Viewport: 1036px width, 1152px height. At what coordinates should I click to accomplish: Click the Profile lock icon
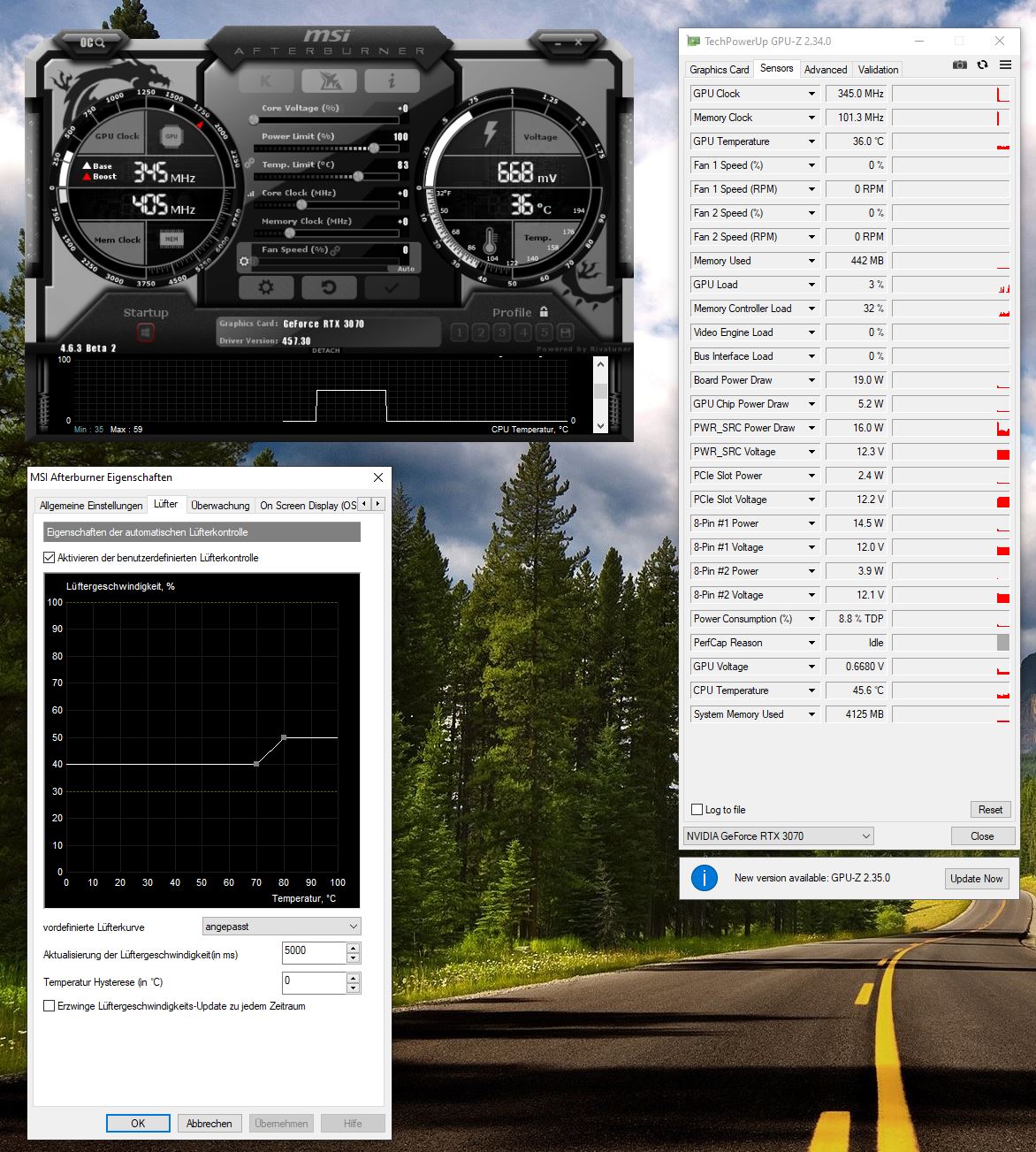[x=544, y=312]
